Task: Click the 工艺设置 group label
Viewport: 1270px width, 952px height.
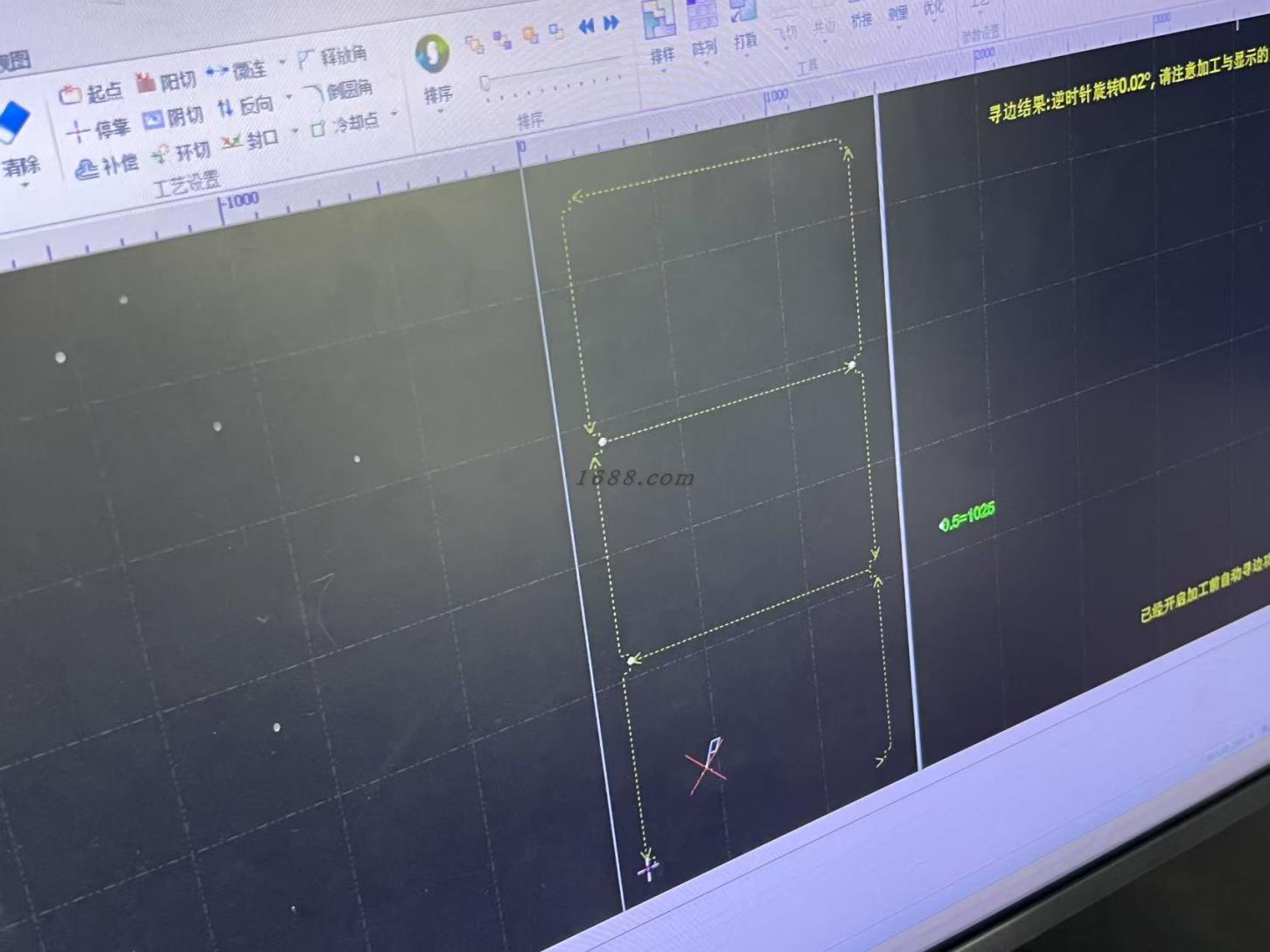Action: pos(185,184)
